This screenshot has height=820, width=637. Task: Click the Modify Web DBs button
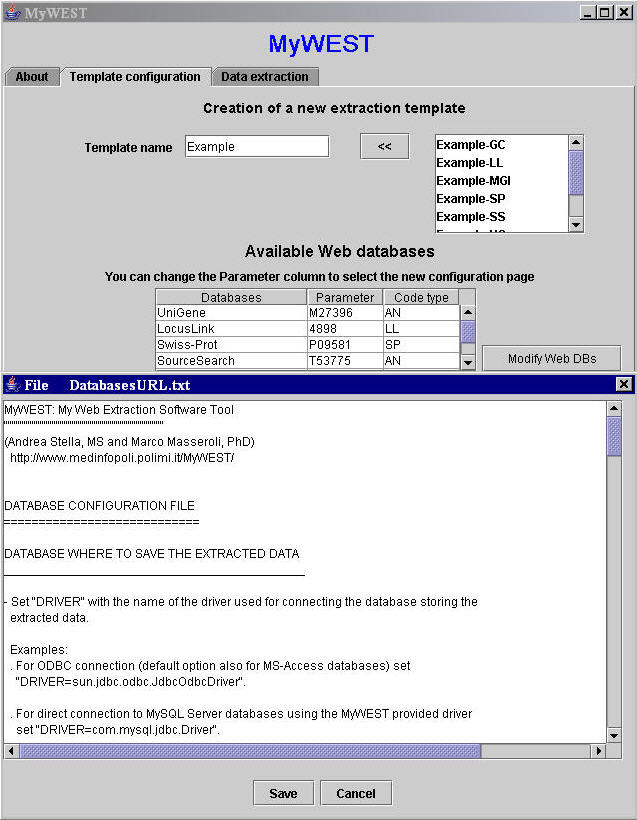pyautogui.click(x=552, y=359)
